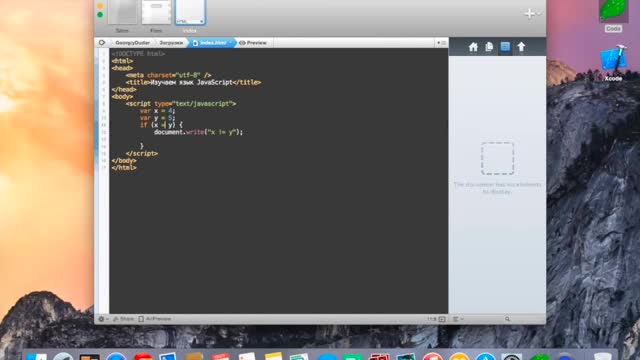The image size is (640, 360).
Task: Open the Xcode desktop icon
Action: [613, 63]
